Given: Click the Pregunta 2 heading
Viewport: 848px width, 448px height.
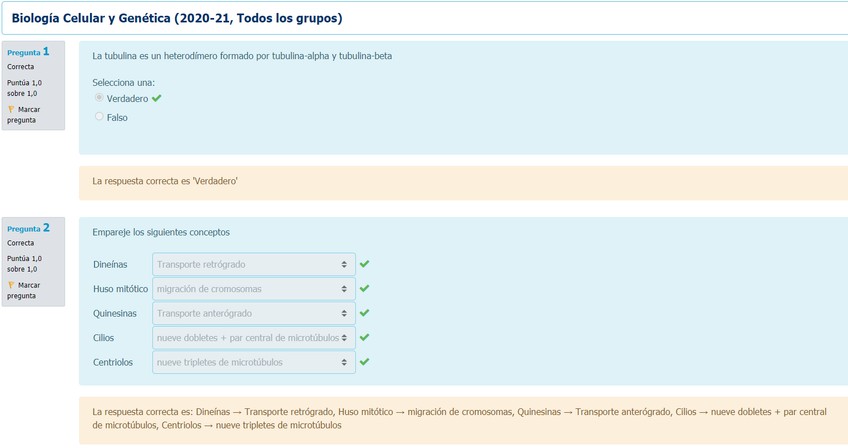Looking at the screenshot, I should (28, 228).
